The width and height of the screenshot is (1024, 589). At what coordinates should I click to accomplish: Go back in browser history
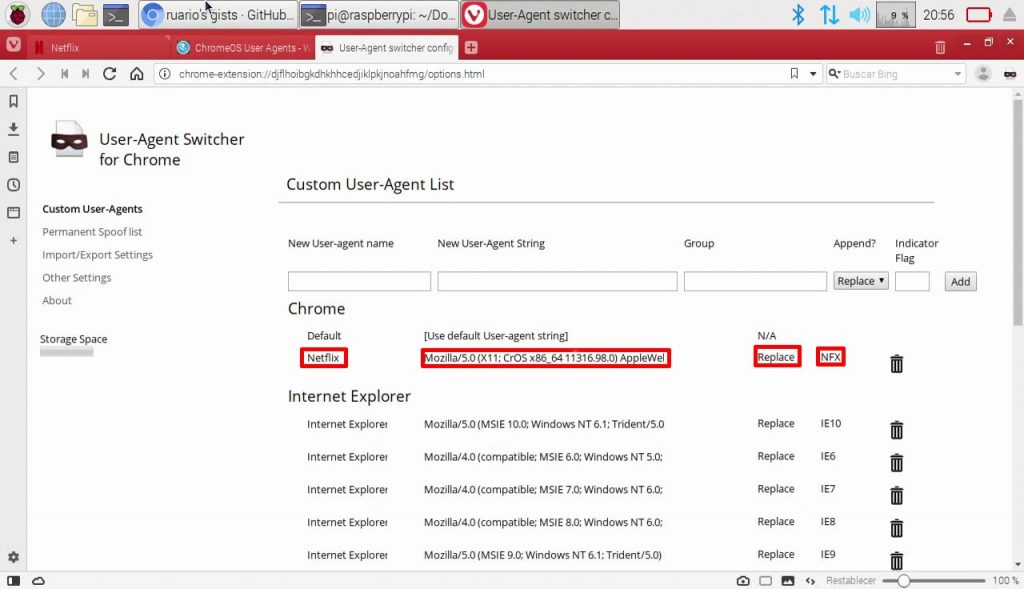14,74
